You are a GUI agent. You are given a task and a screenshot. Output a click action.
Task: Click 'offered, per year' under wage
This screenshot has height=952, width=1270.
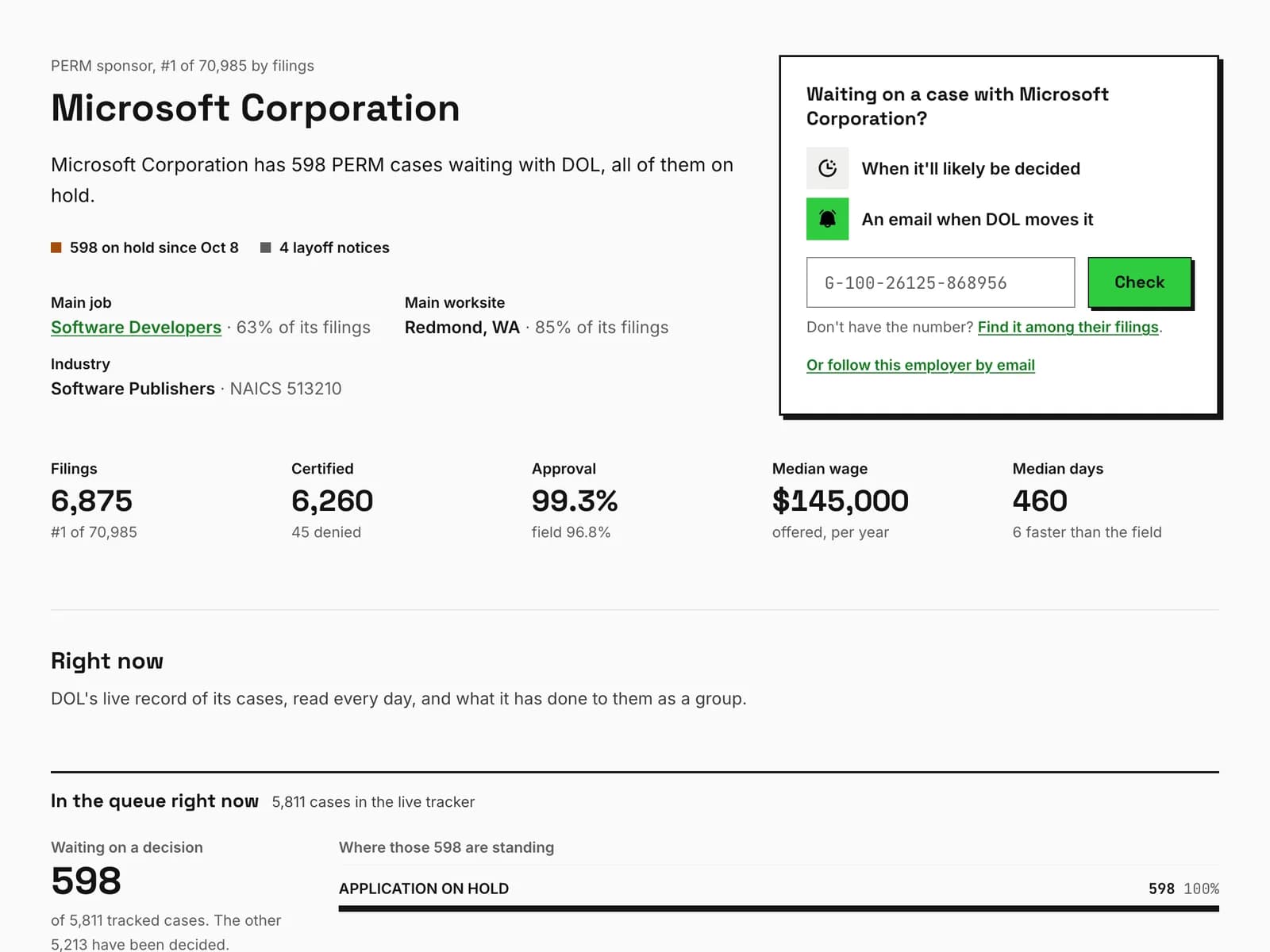pyautogui.click(x=830, y=532)
